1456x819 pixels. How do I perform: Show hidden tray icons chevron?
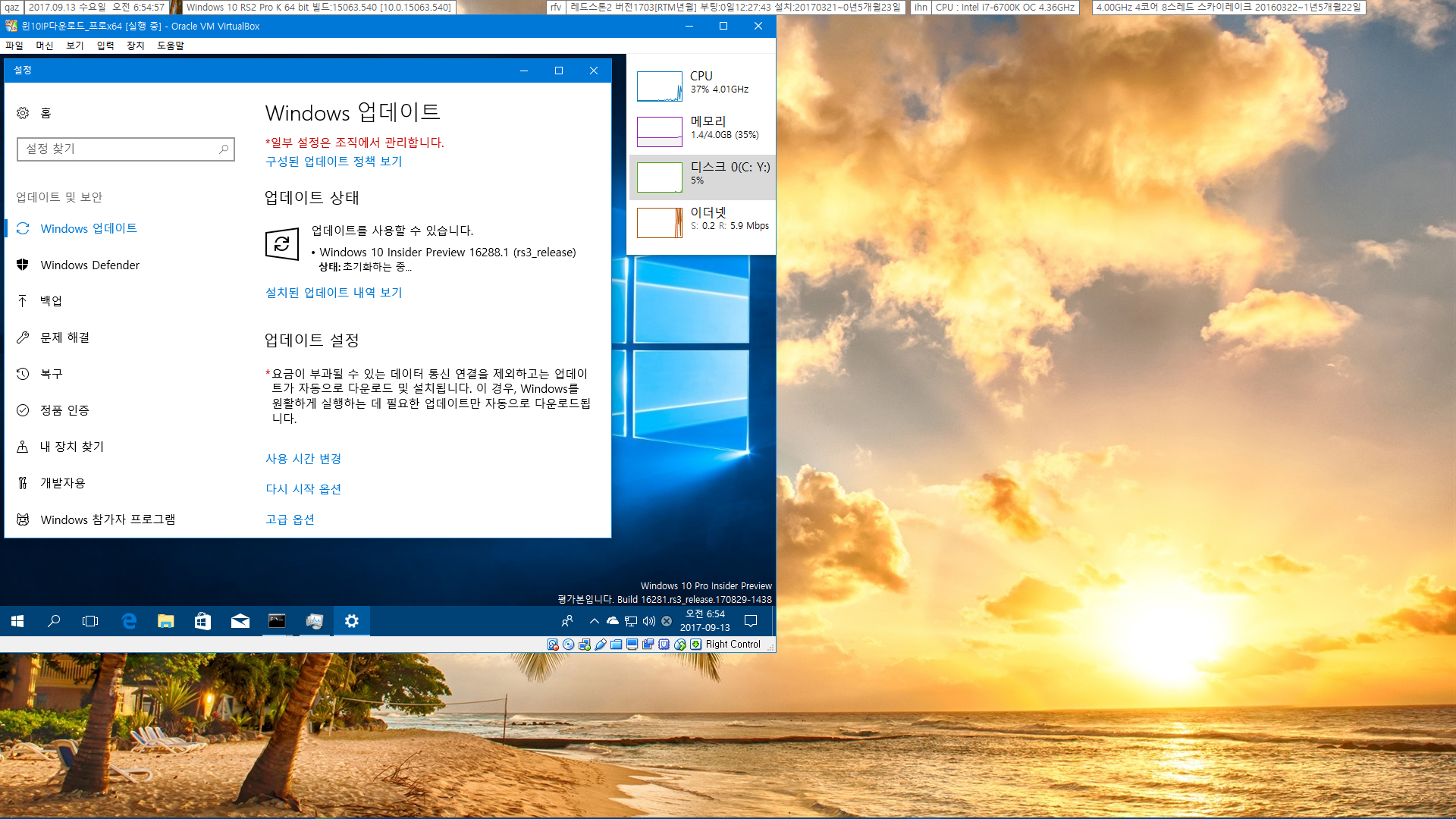point(595,621)
